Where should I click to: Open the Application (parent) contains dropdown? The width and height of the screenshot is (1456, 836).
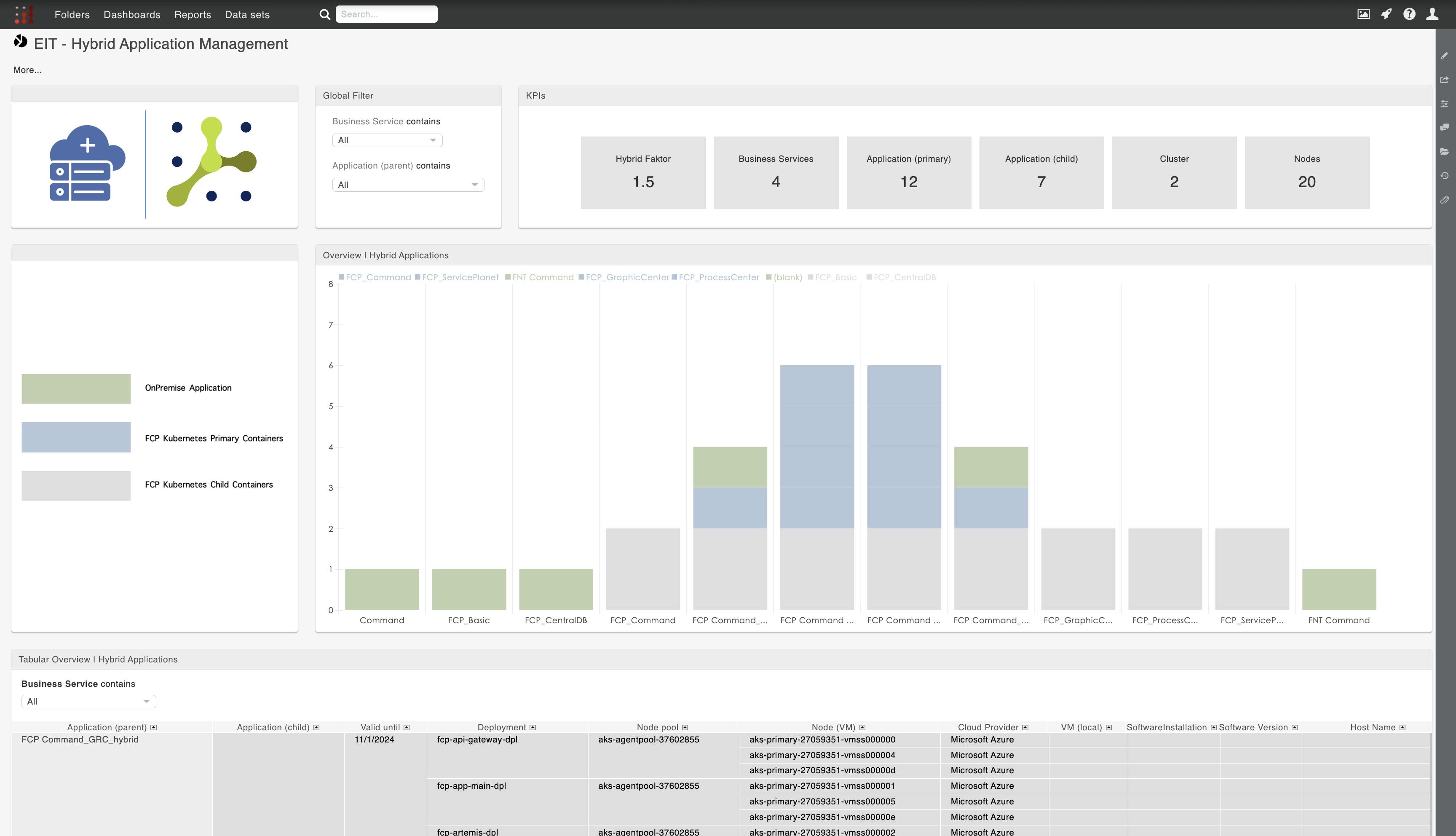[x=408, y=184]
